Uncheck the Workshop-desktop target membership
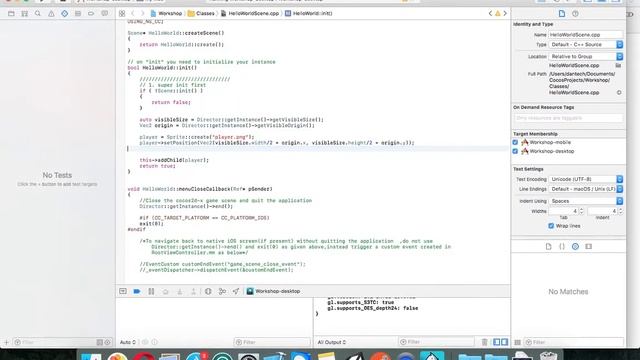The height and width of the screenshot is (360, 640). point(515,151)
